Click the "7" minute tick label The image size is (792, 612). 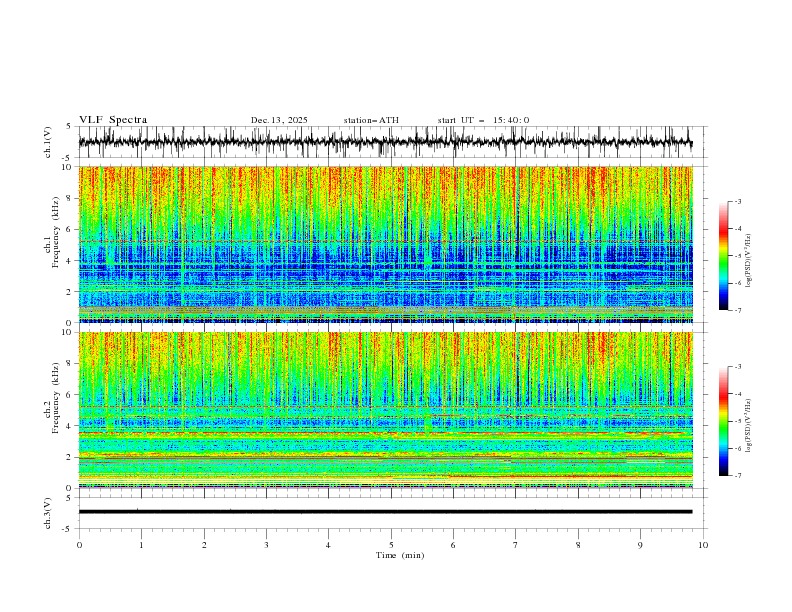pyautogui.click(x=516, y=545)
